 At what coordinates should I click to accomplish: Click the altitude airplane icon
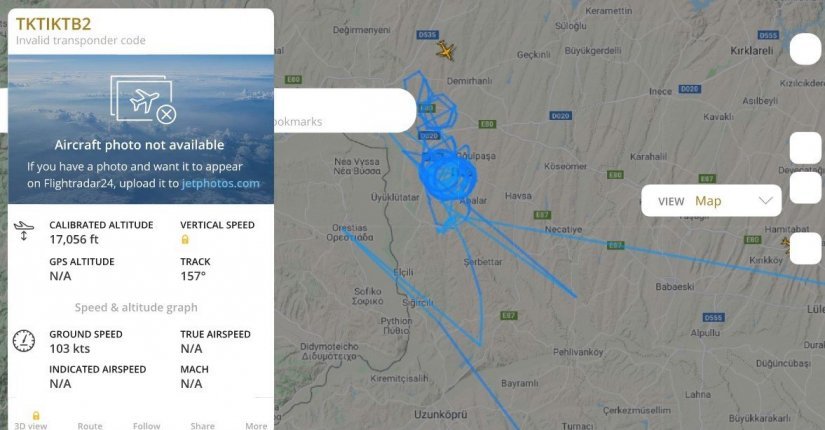click(x=24, y=231)
